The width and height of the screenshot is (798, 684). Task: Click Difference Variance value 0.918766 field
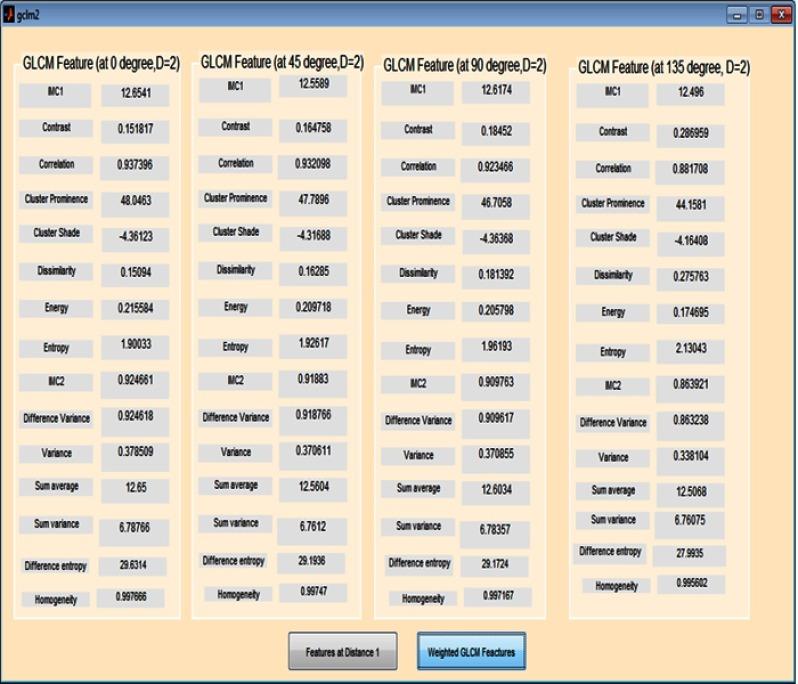click(313, 417)
